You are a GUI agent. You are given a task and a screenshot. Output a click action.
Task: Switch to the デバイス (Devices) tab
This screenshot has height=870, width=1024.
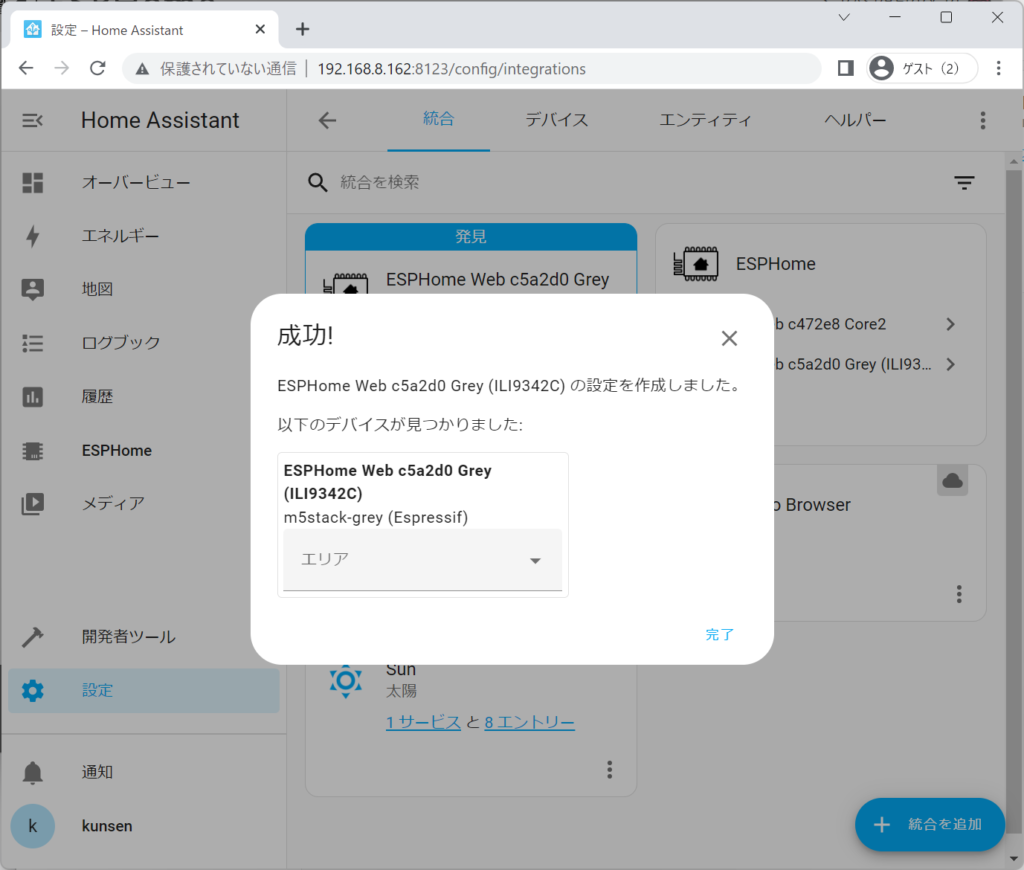pyautogui.click(x=556, y=120)
